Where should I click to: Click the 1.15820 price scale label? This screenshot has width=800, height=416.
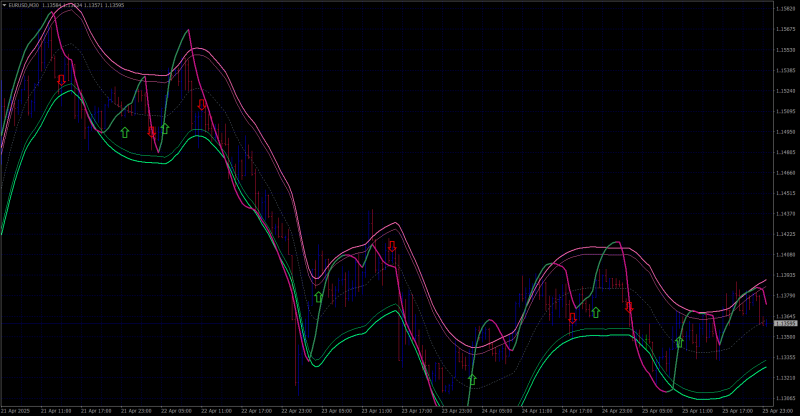tap(785, 9)
